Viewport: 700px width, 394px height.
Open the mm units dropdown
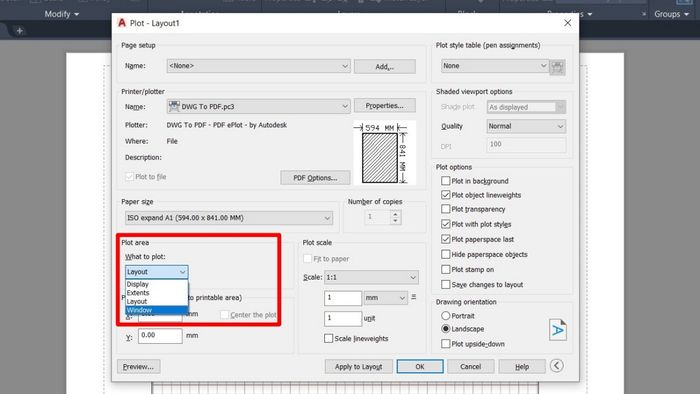[x=385, y=298]
